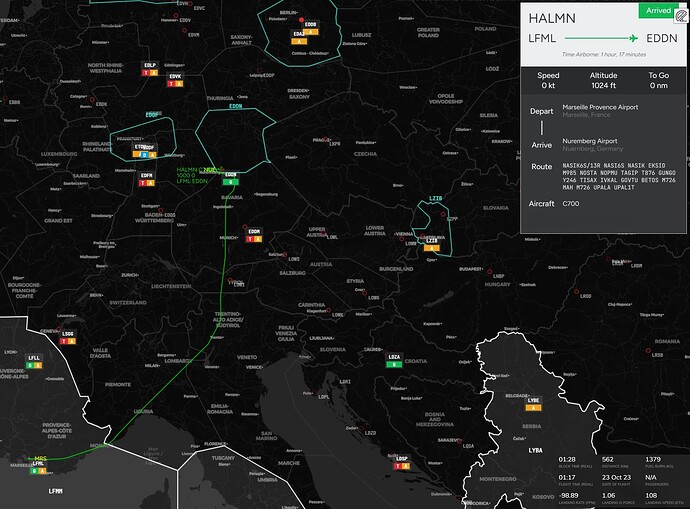Screen dimensions: 690x509
Task: Select the LSGG airport marker near Geneva
Action: tap(67, 336)
